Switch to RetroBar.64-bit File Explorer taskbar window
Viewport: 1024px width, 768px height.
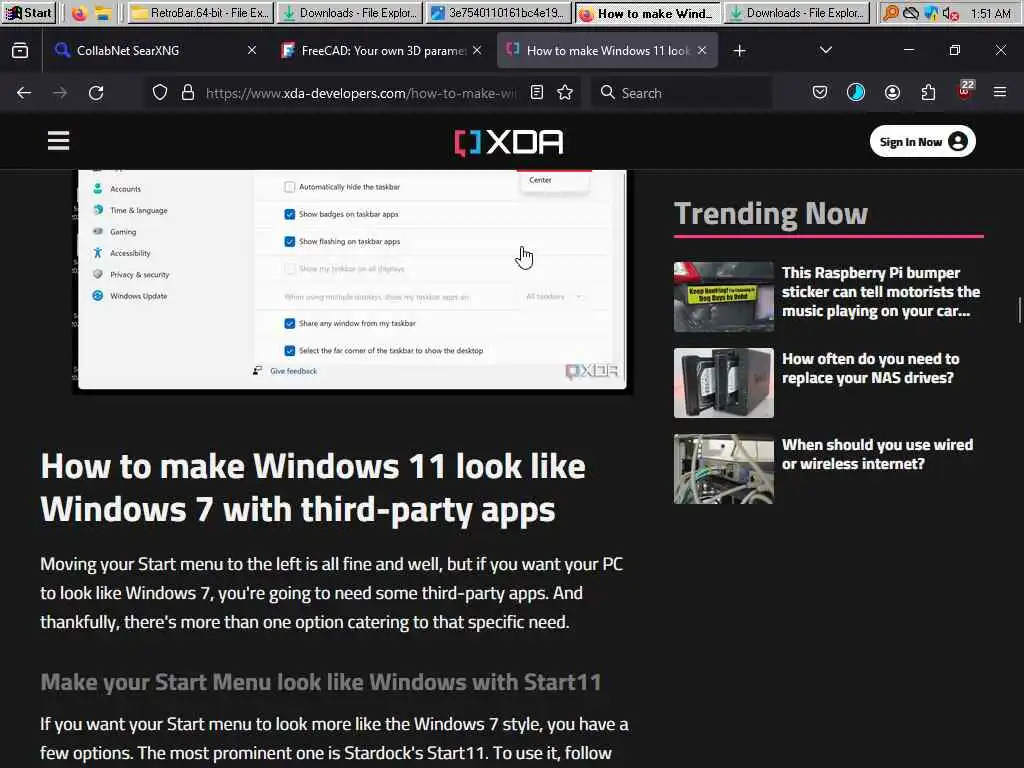coord(201,12)
